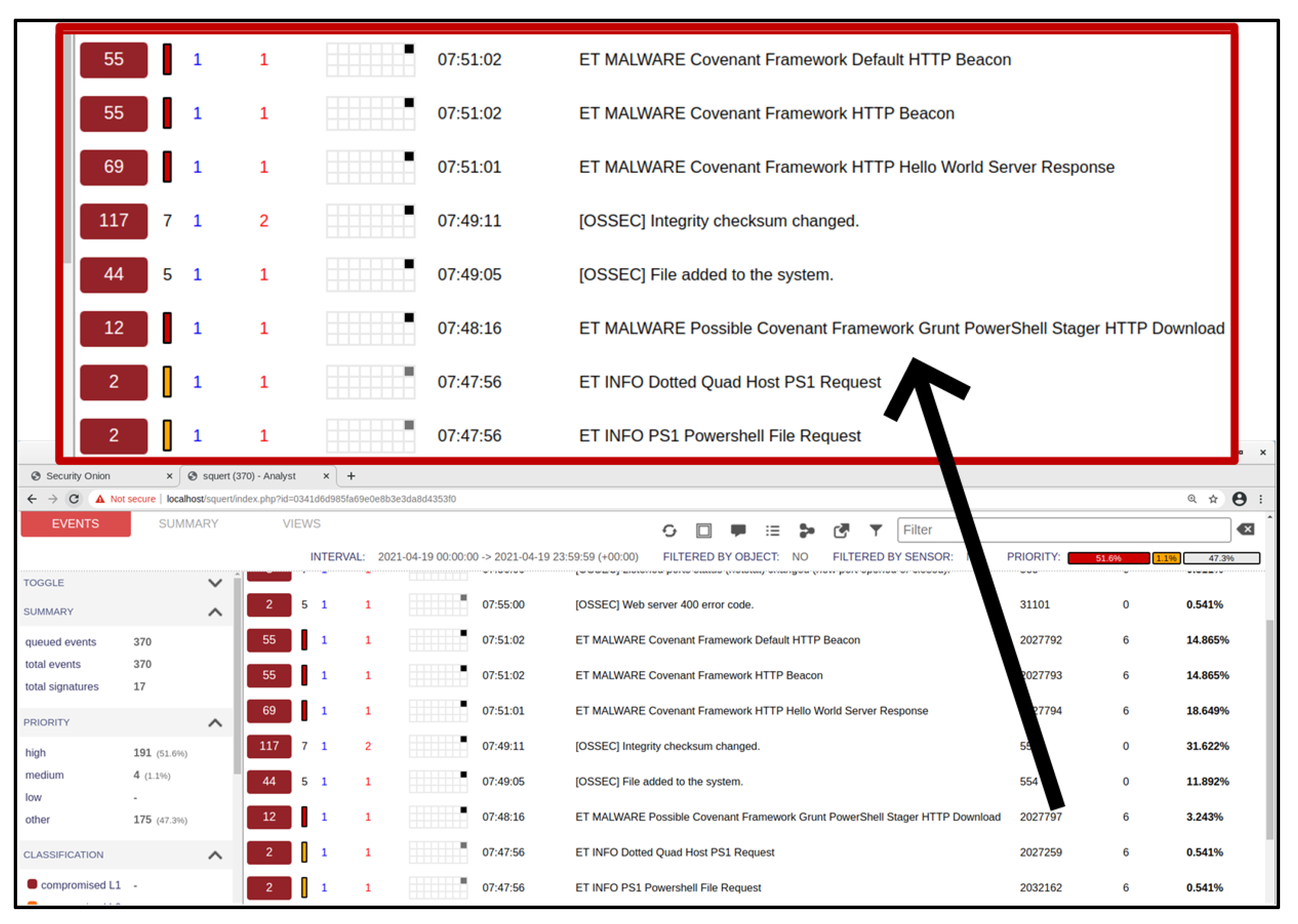
Task: Open the funnel filters icon
Action: pos(876,530)
